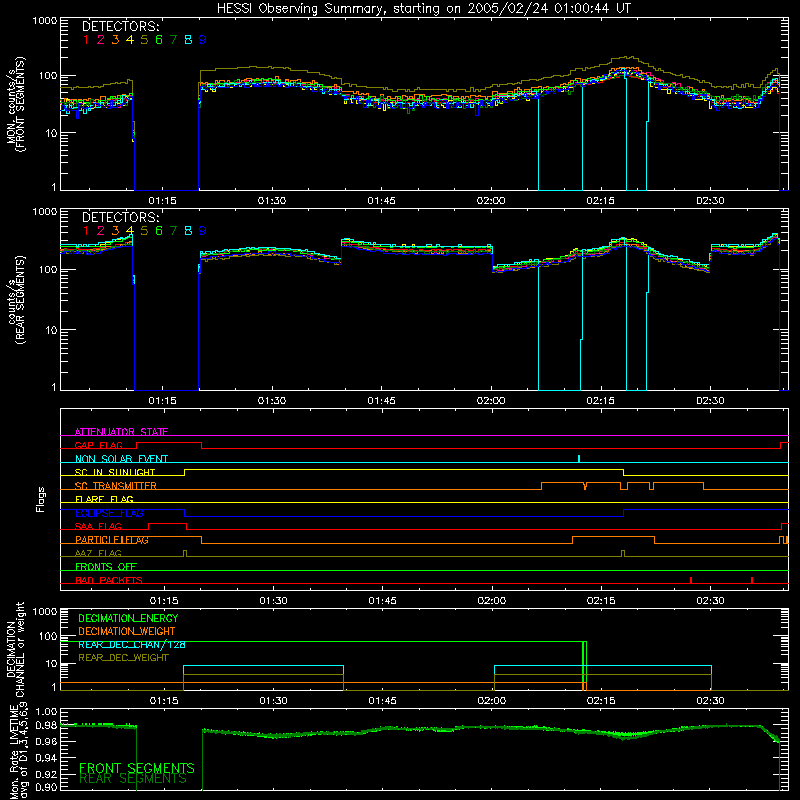
Task: Select detector 2 in front segments legend
Action: [x=101, y=40]
